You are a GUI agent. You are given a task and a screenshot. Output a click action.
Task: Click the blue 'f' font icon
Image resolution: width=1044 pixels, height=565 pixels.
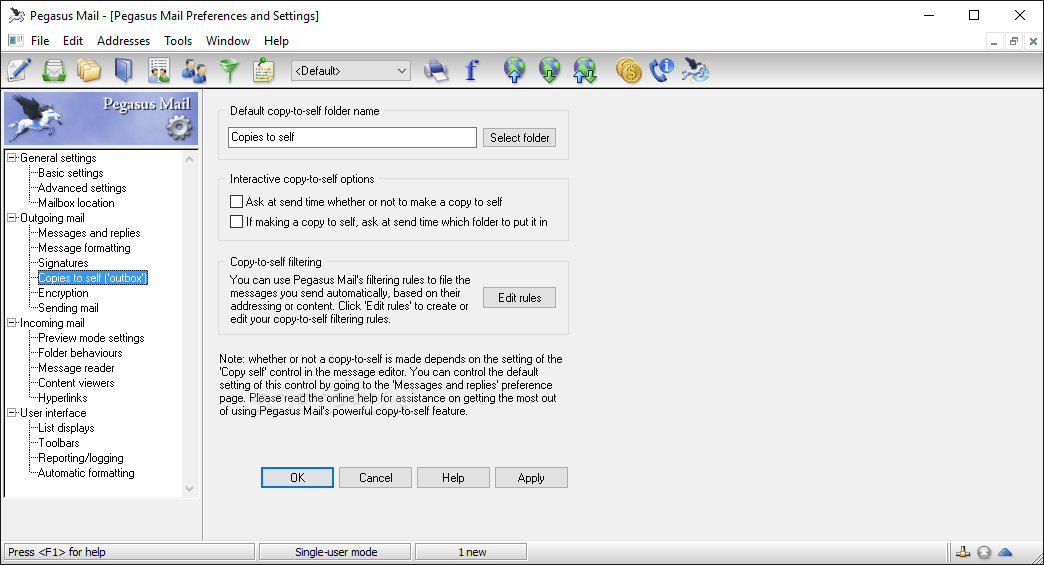[x=471, y=70]
